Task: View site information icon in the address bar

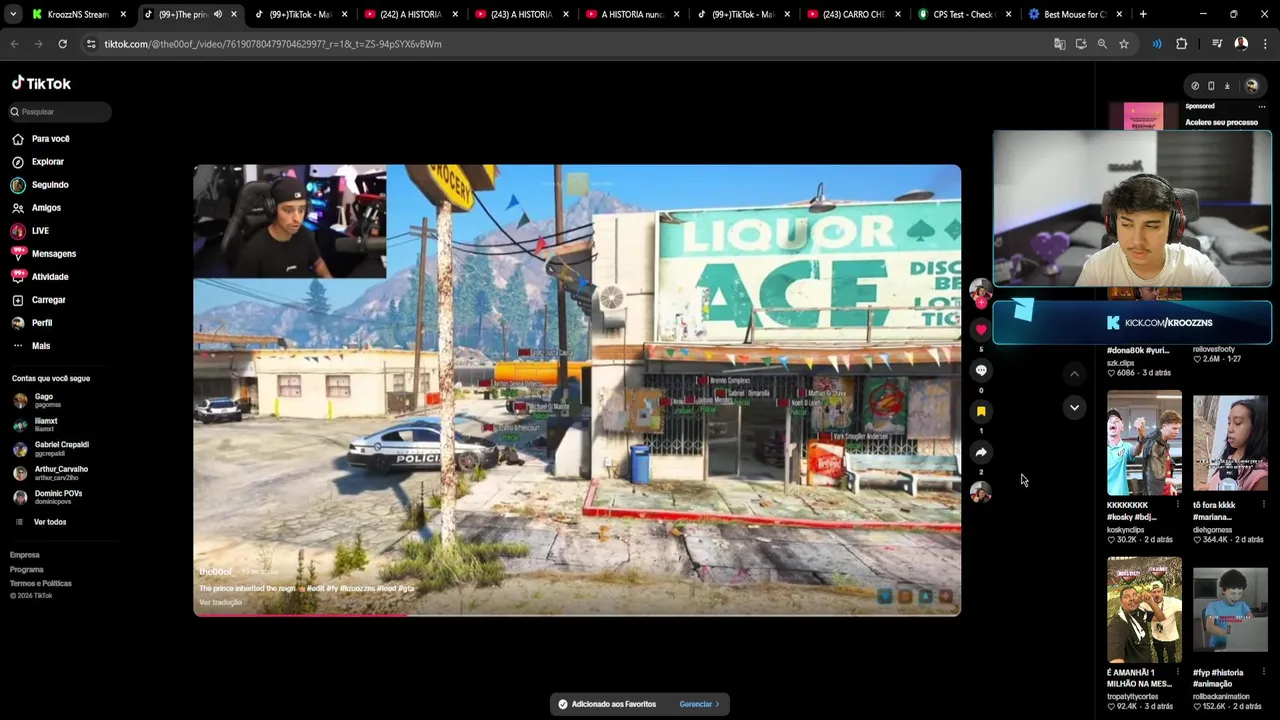Action: [x=91, y=44]
